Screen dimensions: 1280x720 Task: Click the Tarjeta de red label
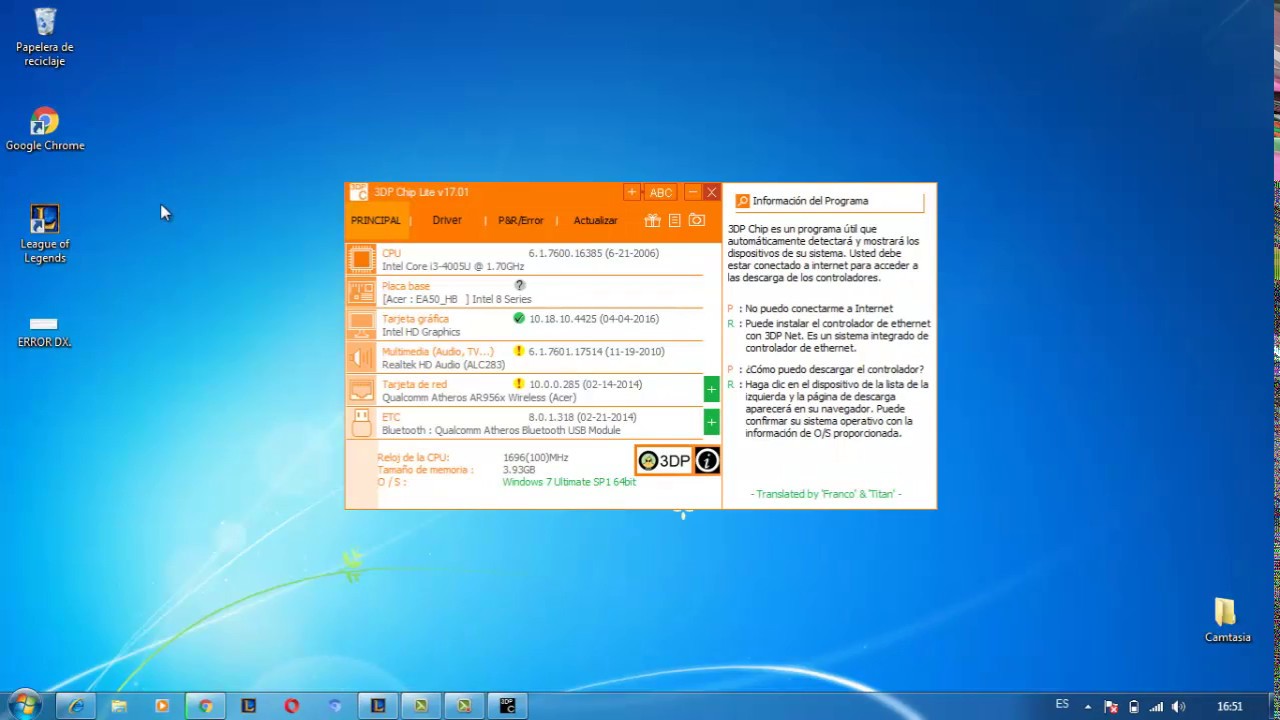pyautogui.click(x=414, y=385)
